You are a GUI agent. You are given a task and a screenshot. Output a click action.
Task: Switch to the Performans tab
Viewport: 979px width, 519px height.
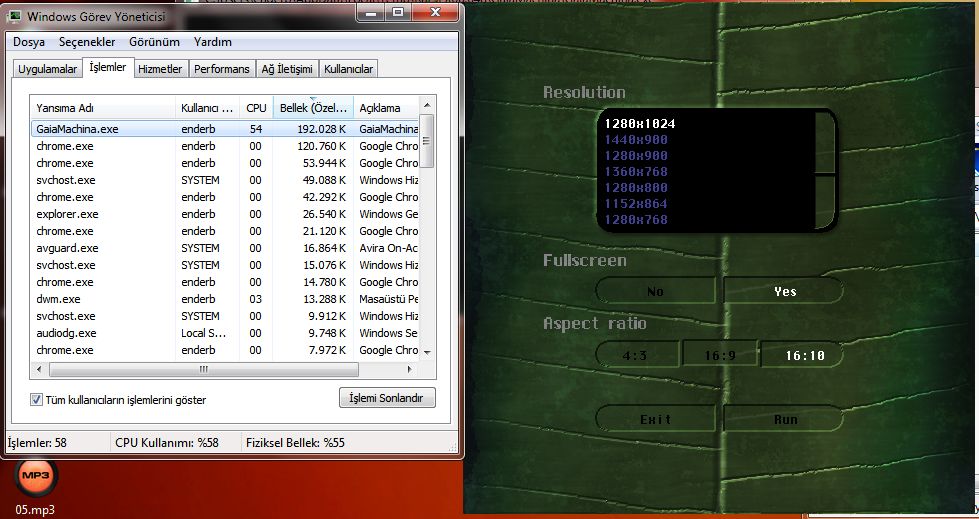pyautogui.click(x=222, y=69)
